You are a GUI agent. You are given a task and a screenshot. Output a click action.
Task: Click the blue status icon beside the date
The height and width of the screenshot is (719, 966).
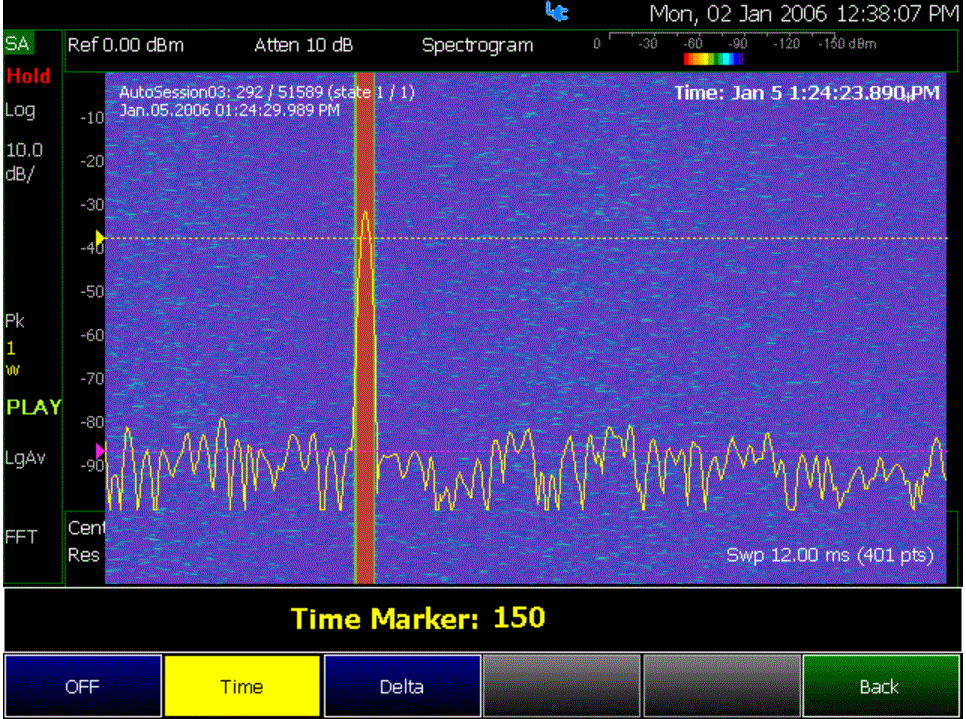point(557,11)
